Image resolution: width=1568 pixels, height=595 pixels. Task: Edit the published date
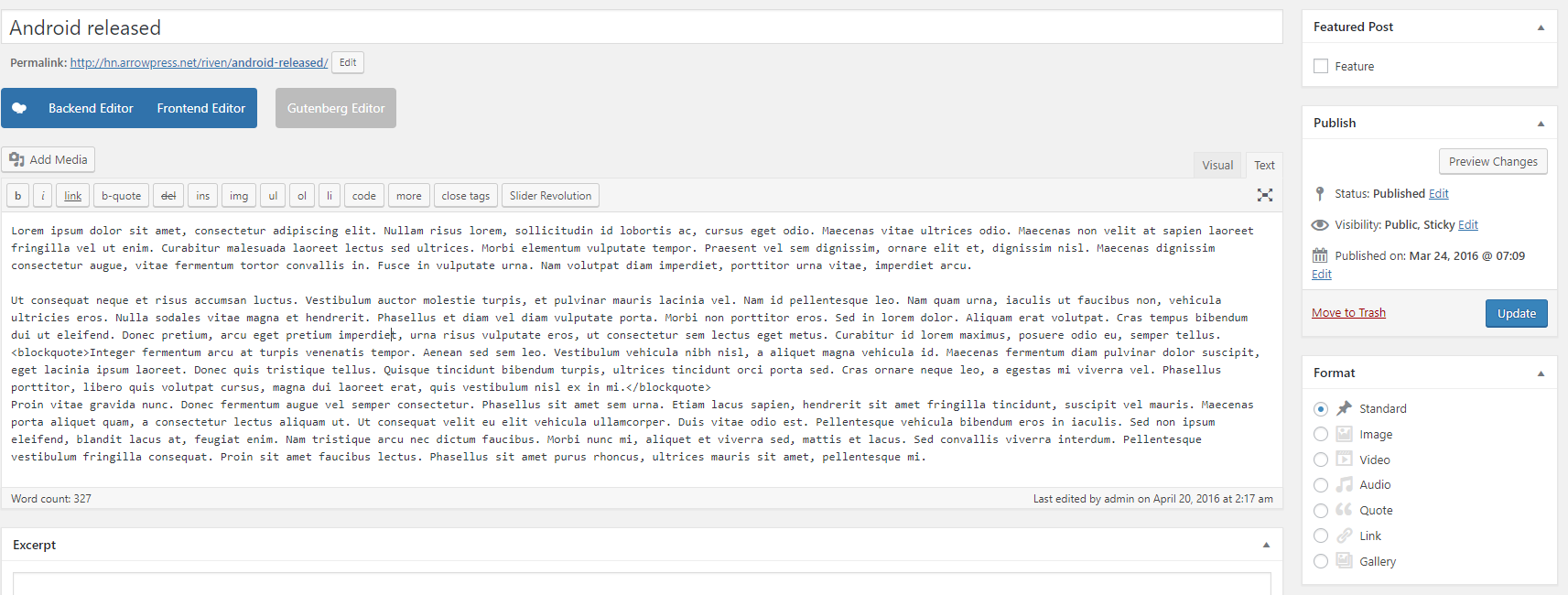click(x=1322, y=275)
